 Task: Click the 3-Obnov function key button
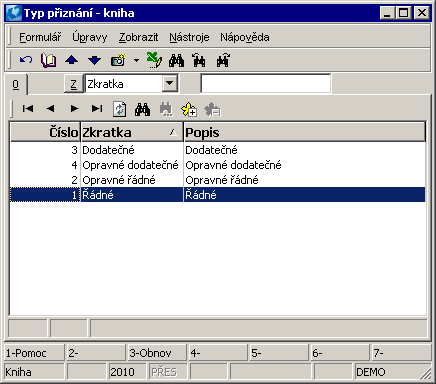157,353
